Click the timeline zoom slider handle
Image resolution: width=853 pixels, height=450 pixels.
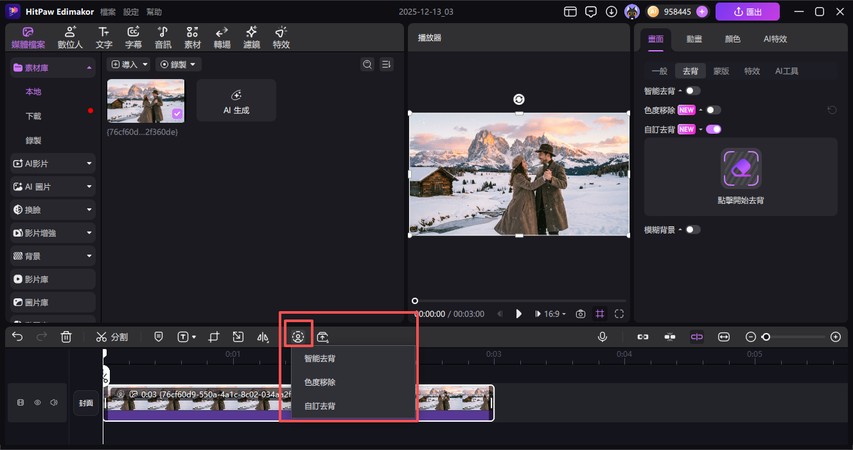click(766, 337)
